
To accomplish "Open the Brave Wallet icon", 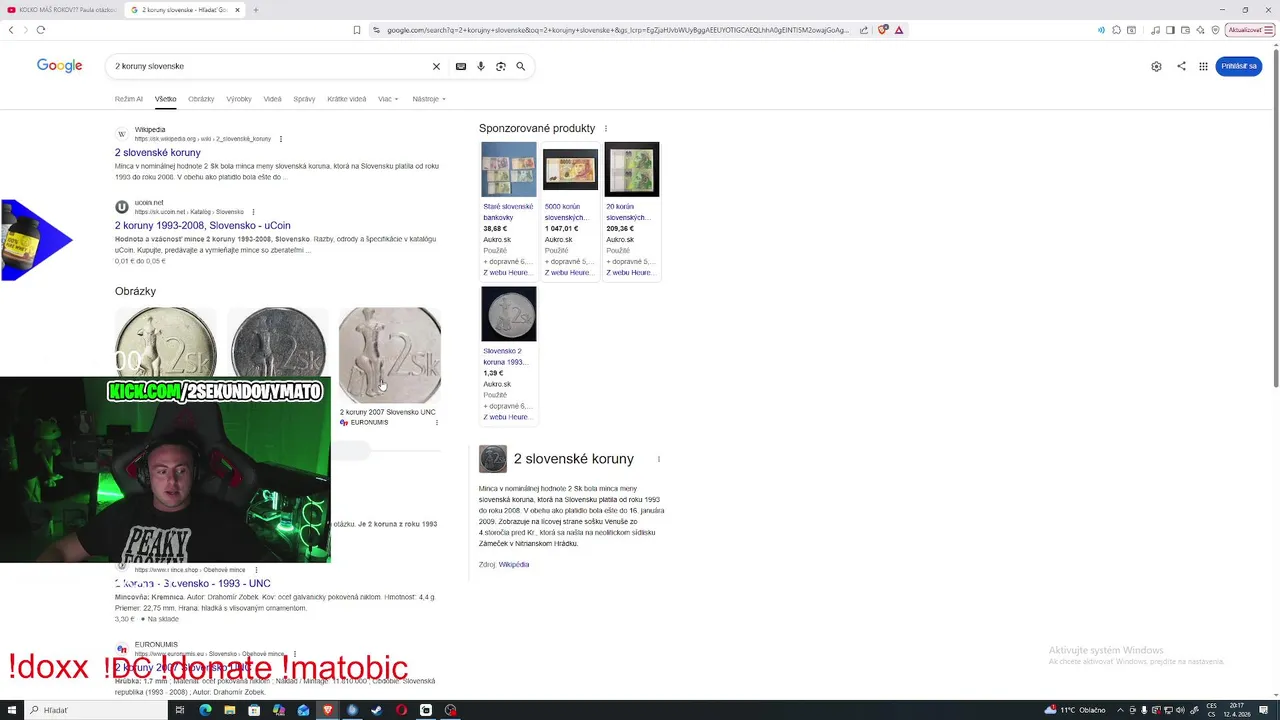I will [1185, 30].
